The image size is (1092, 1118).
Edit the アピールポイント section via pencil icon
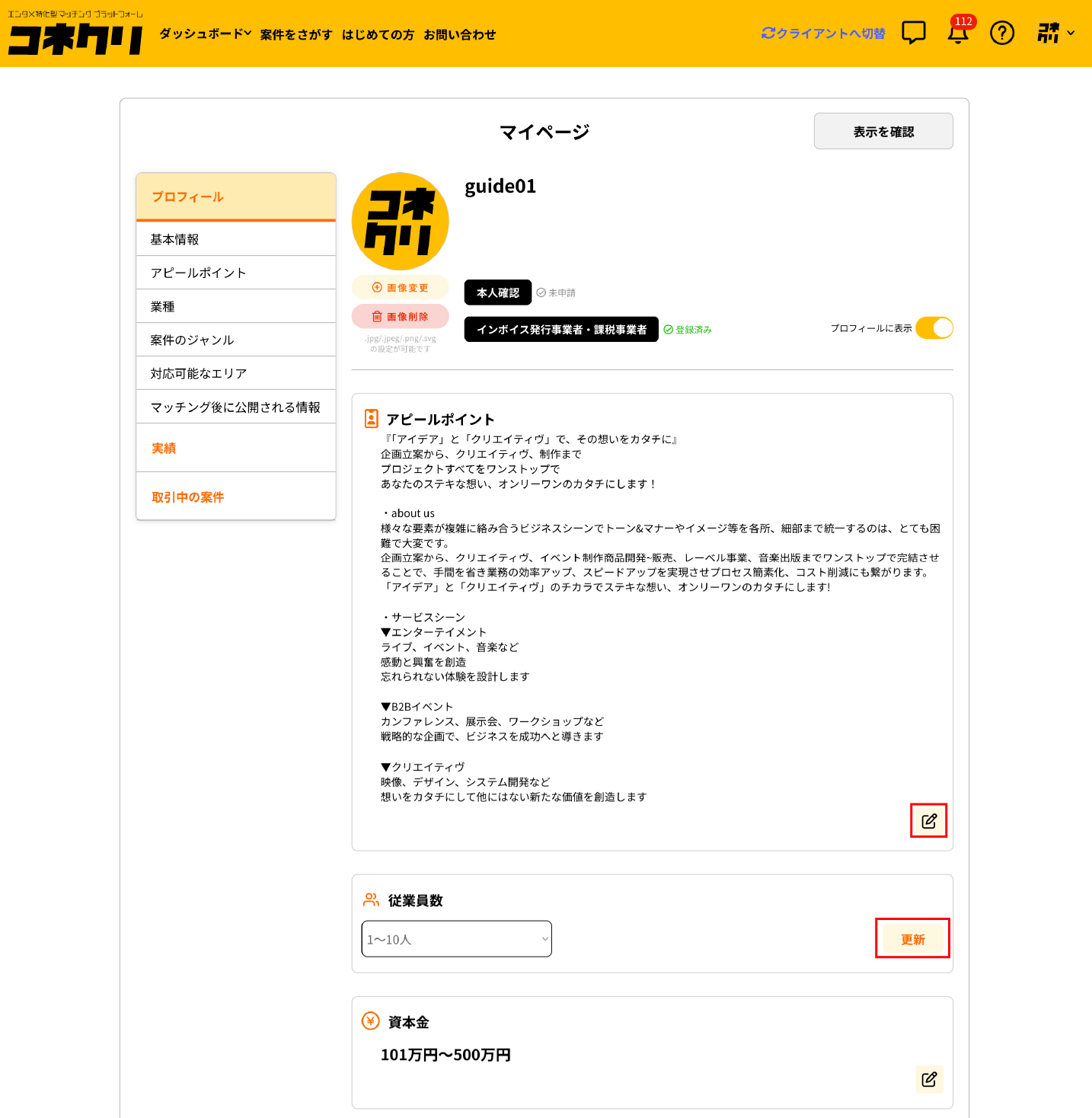coord(928,821)
